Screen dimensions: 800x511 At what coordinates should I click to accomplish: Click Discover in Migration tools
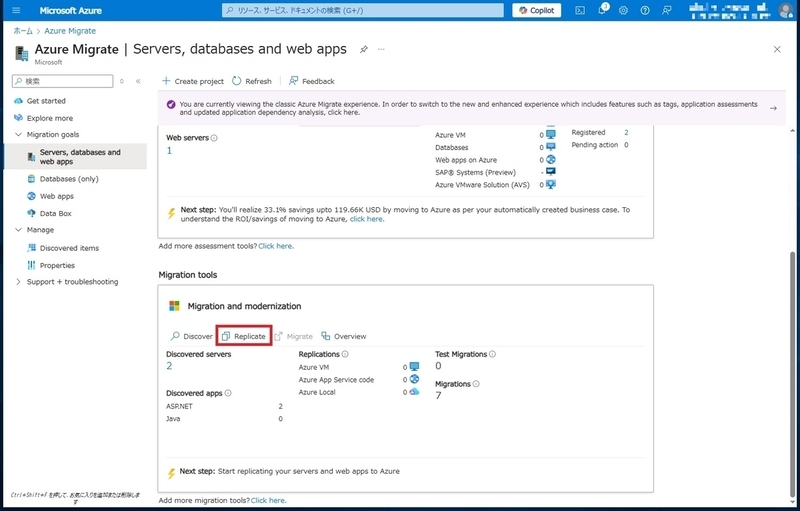point(191,336)
